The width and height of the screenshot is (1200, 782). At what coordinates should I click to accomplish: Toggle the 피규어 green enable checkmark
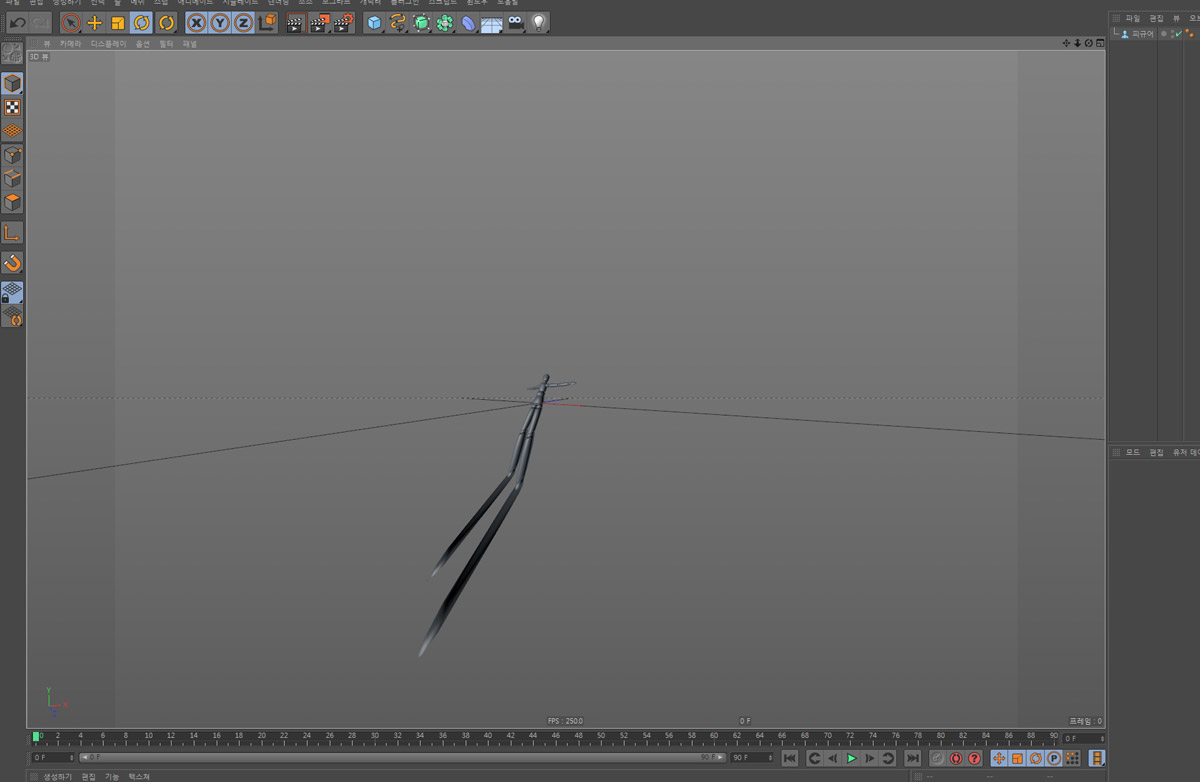coord(1179,34)
